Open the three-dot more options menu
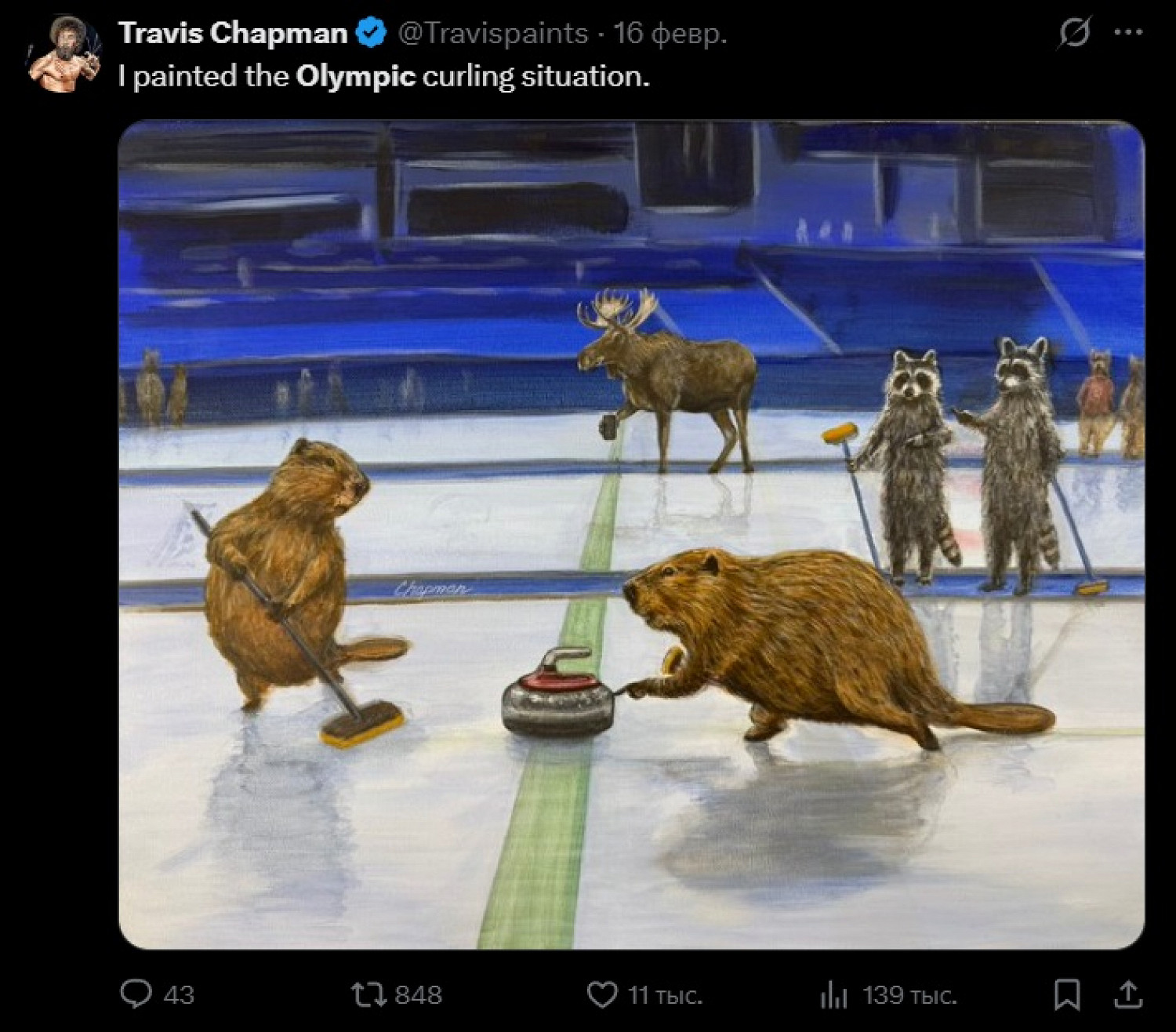The width and height of the screenshot is (1176, 1032). tap(1127, 33)
